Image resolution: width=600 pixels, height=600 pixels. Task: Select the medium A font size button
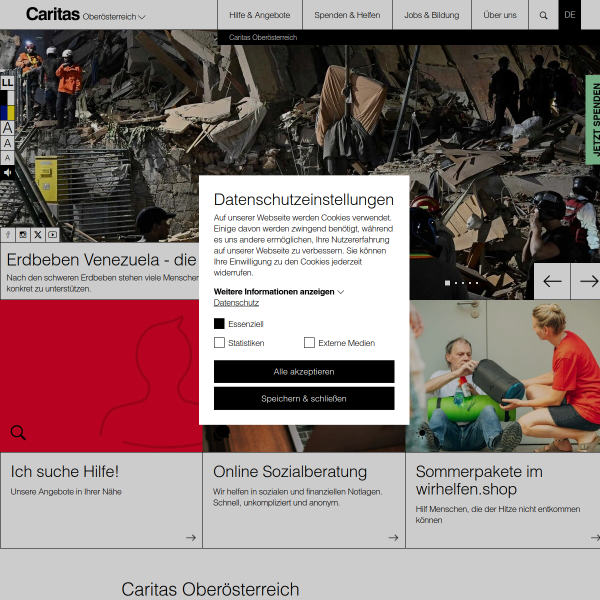click(x=7, y=143)
